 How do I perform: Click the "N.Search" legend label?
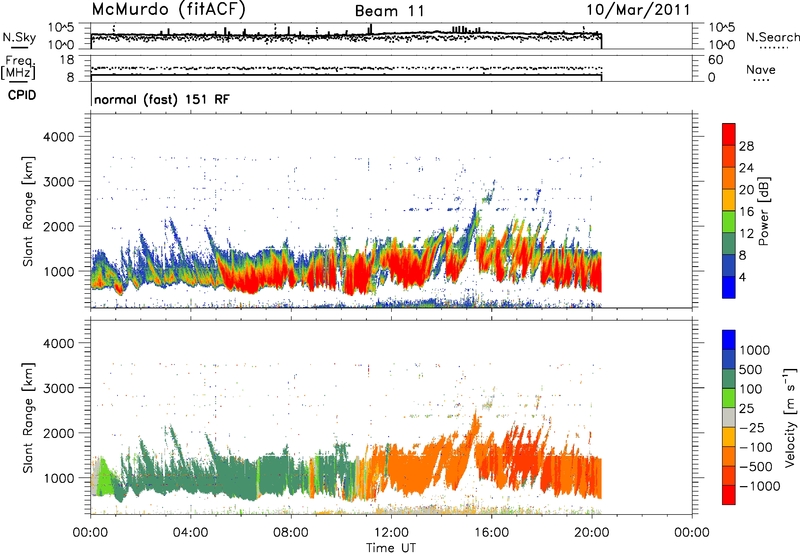[x=772, y=37]
